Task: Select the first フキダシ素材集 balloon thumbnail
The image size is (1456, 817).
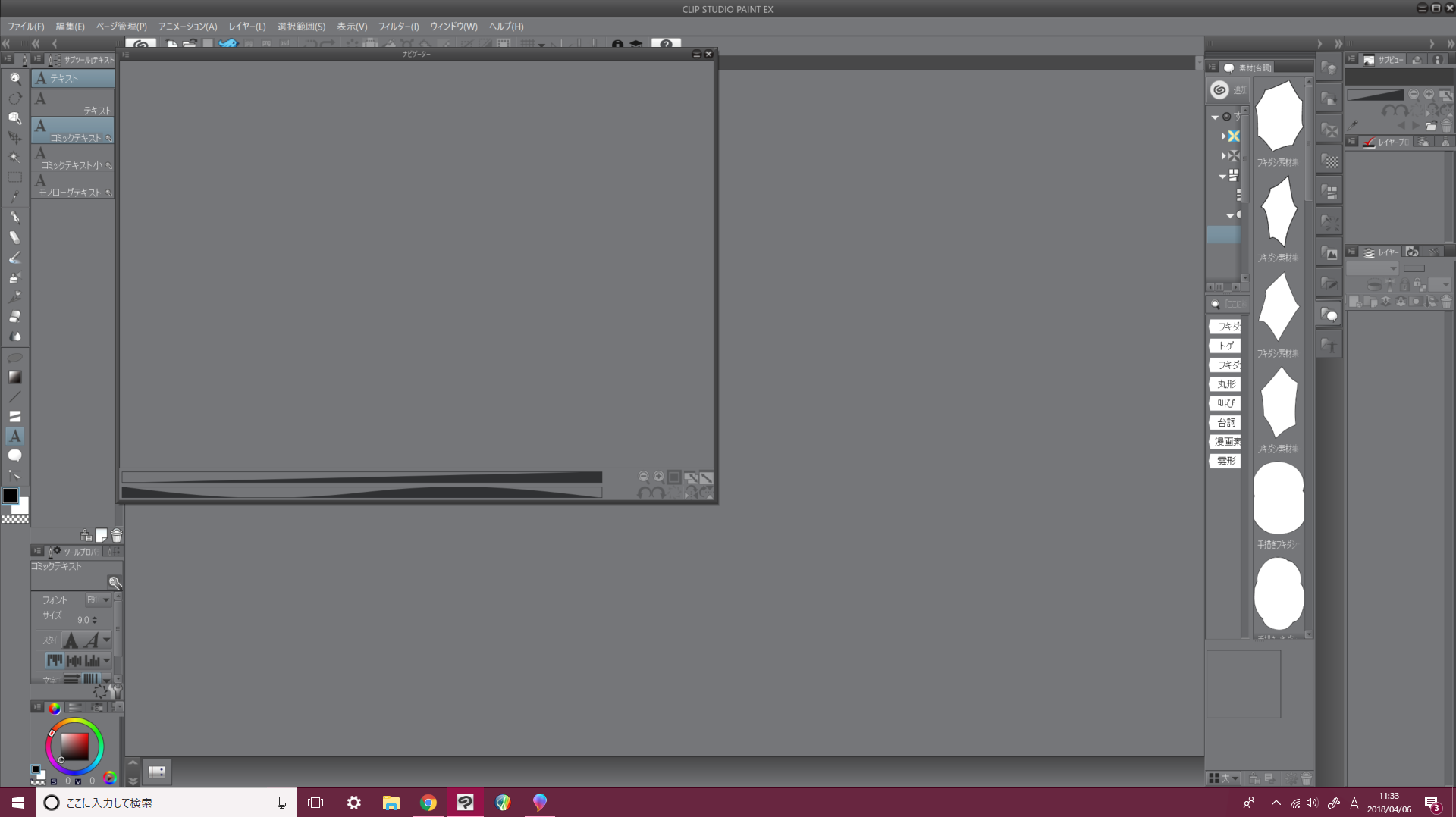Action: click(1279, 117)
